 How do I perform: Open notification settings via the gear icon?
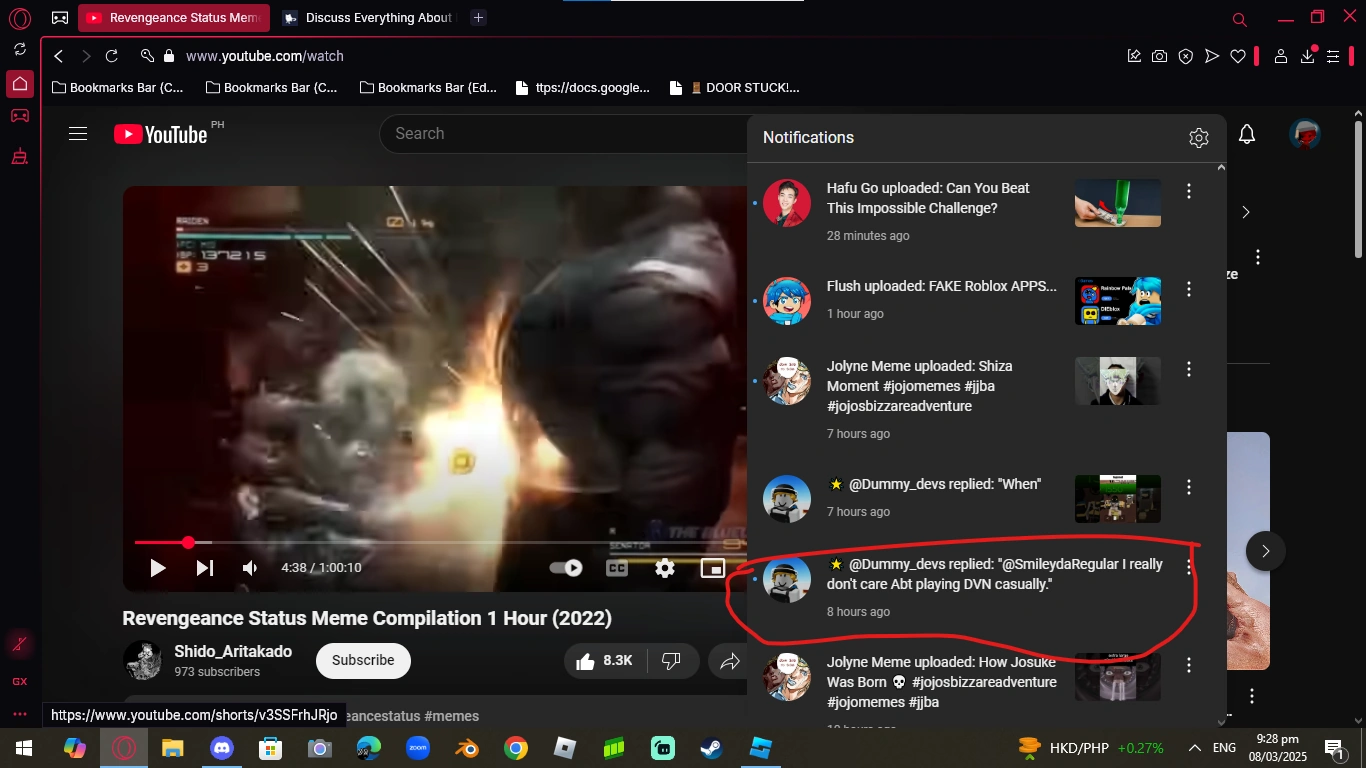(1198, 138)
